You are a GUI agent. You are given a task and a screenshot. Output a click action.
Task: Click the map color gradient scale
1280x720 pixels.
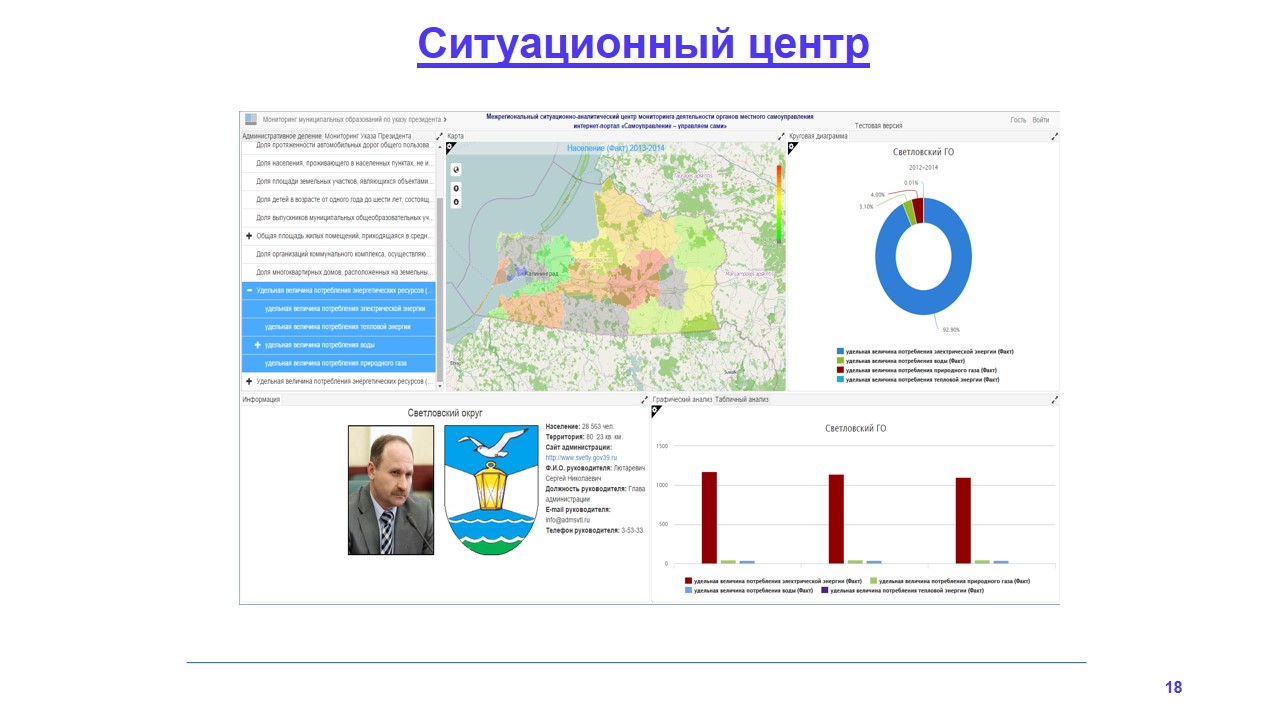tap(779, 204)
